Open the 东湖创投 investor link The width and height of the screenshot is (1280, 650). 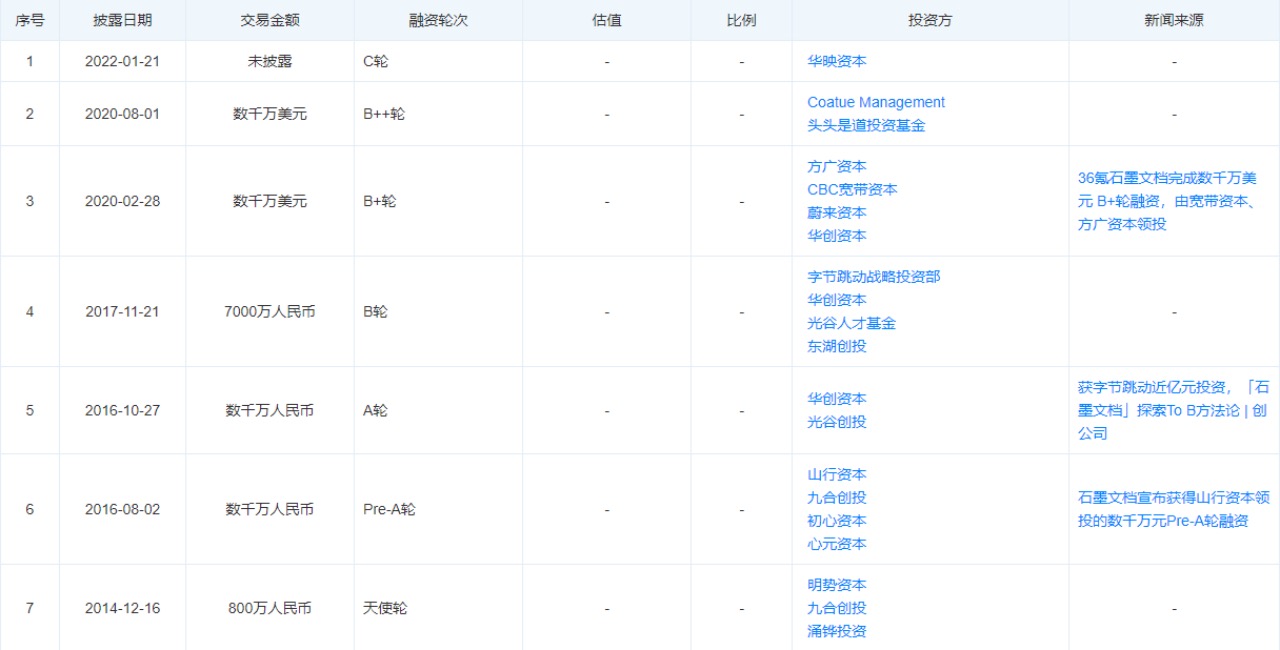pyautogui.click(x=837, y=346)
